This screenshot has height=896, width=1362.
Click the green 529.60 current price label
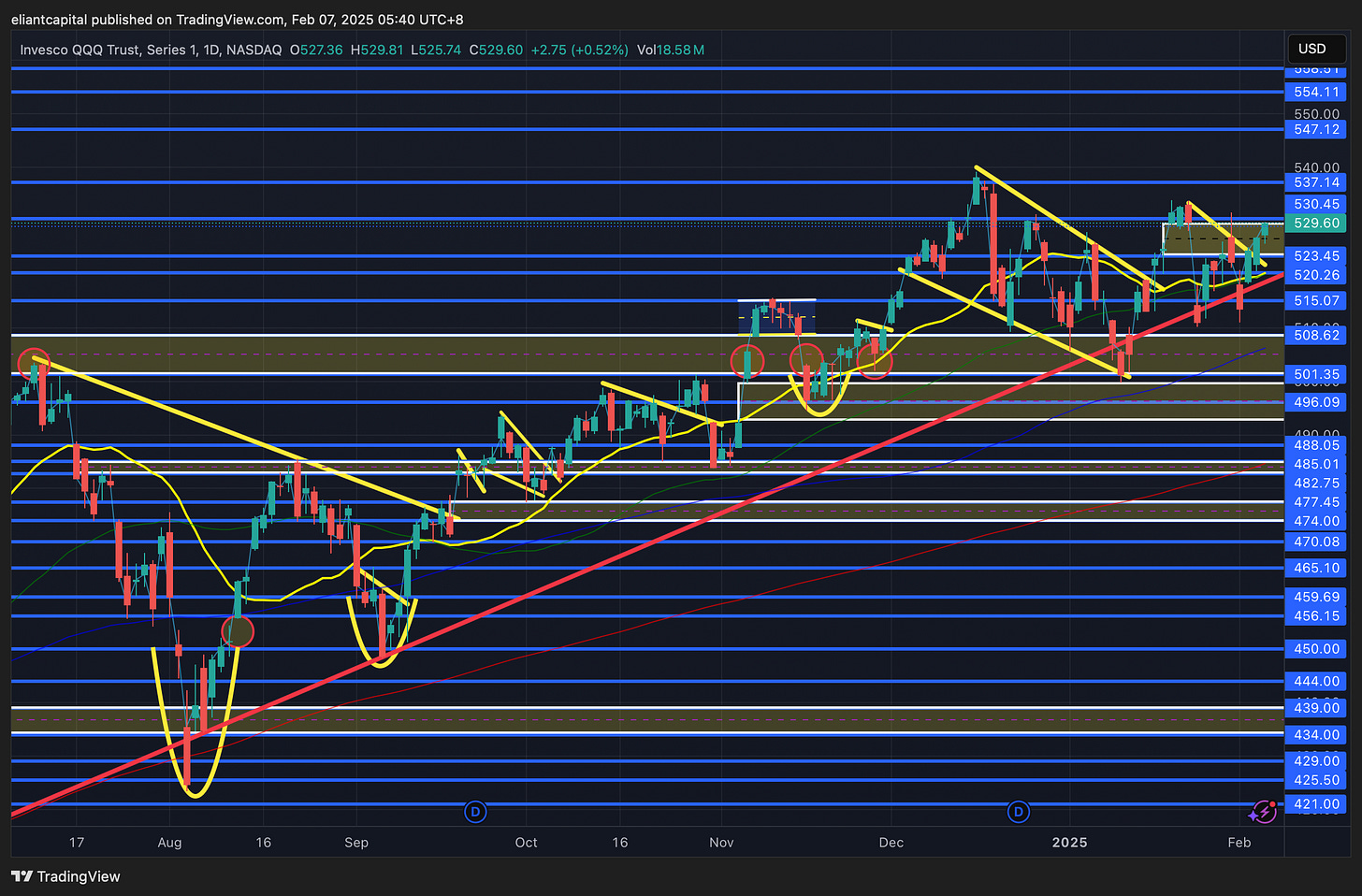[x=1317, y=223]
